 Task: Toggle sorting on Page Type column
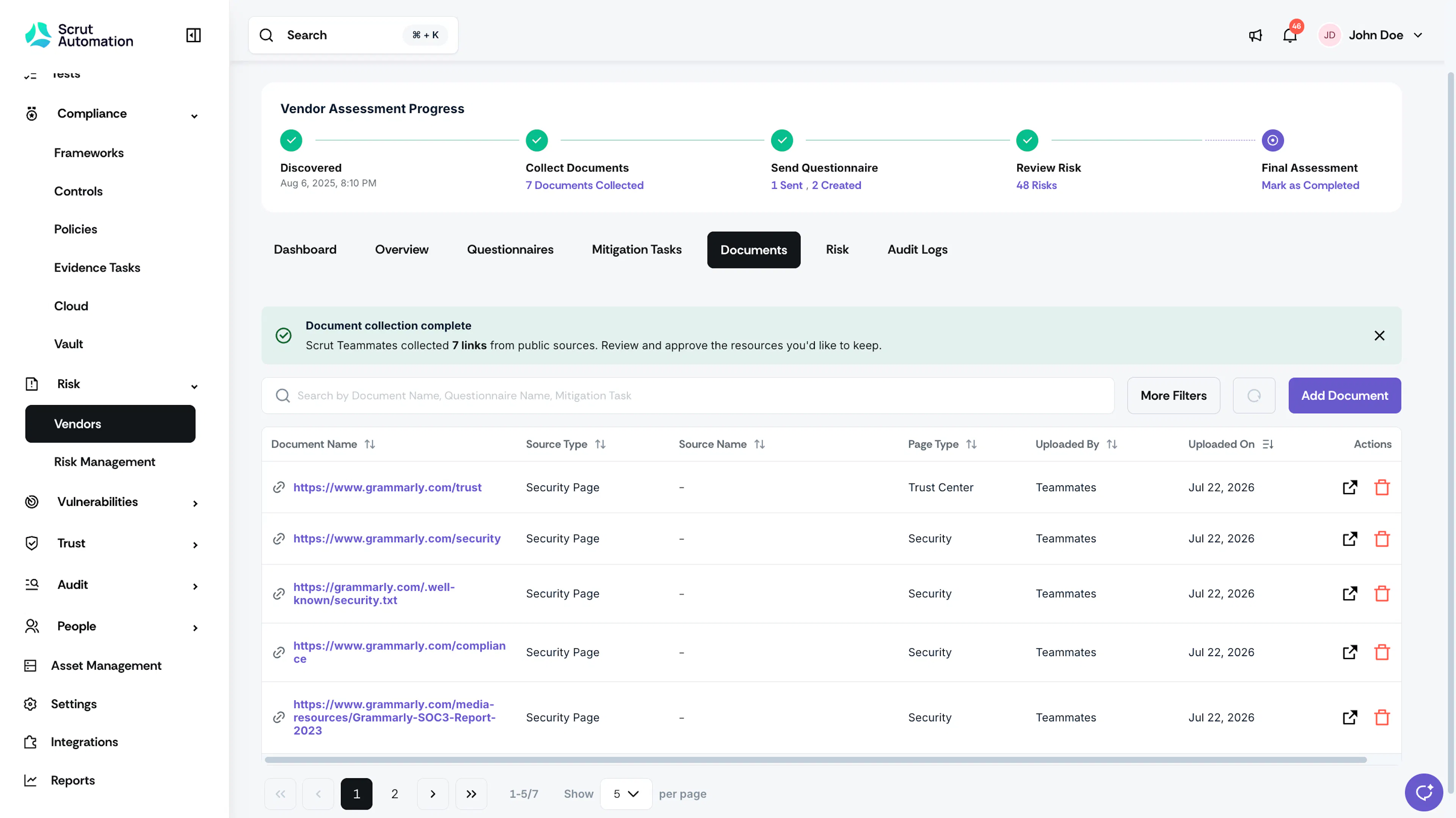click(971, 444)
